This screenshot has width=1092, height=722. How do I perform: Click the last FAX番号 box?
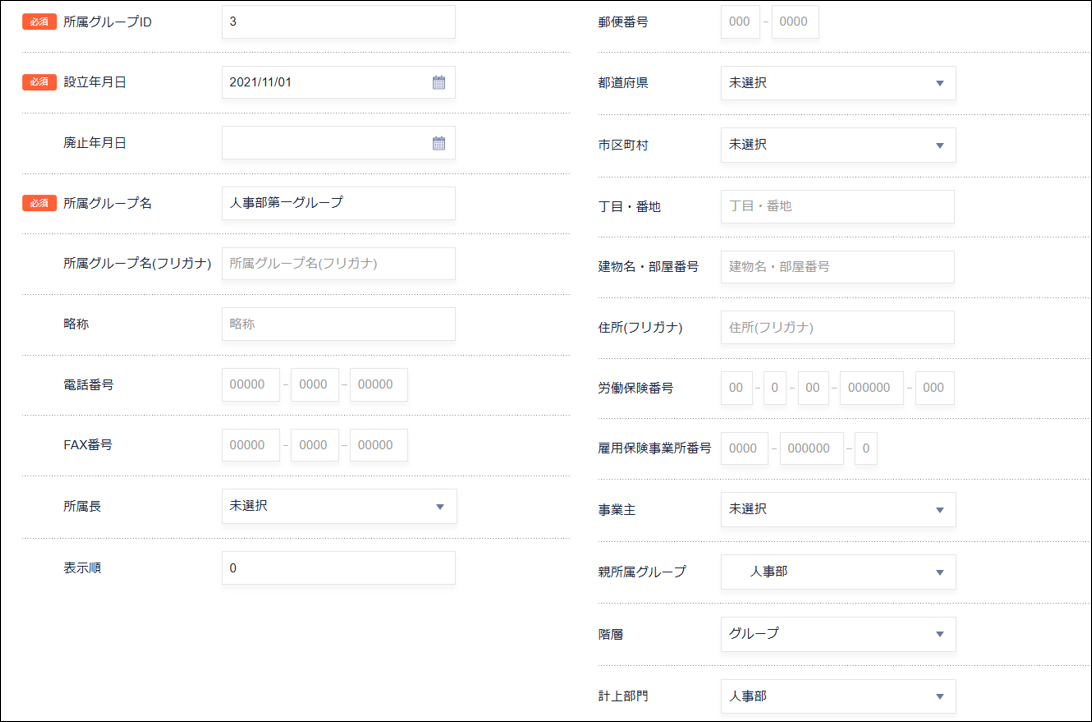click(378, 446)
